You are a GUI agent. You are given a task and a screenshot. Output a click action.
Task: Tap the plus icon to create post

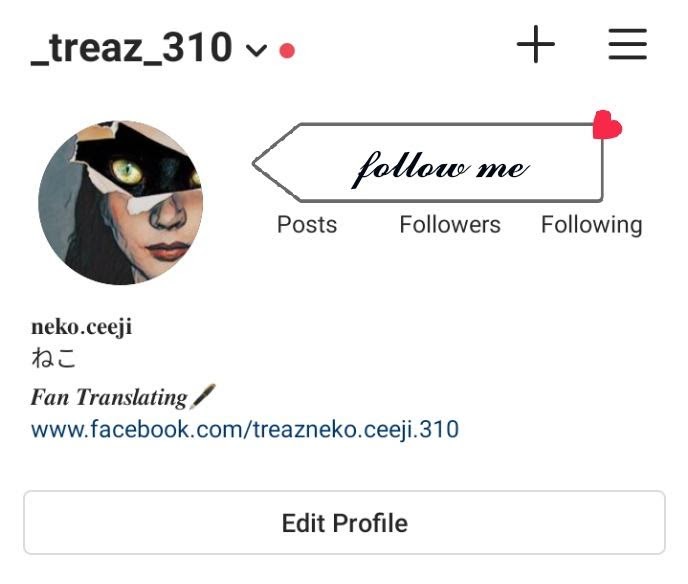[x=535, y=44]
